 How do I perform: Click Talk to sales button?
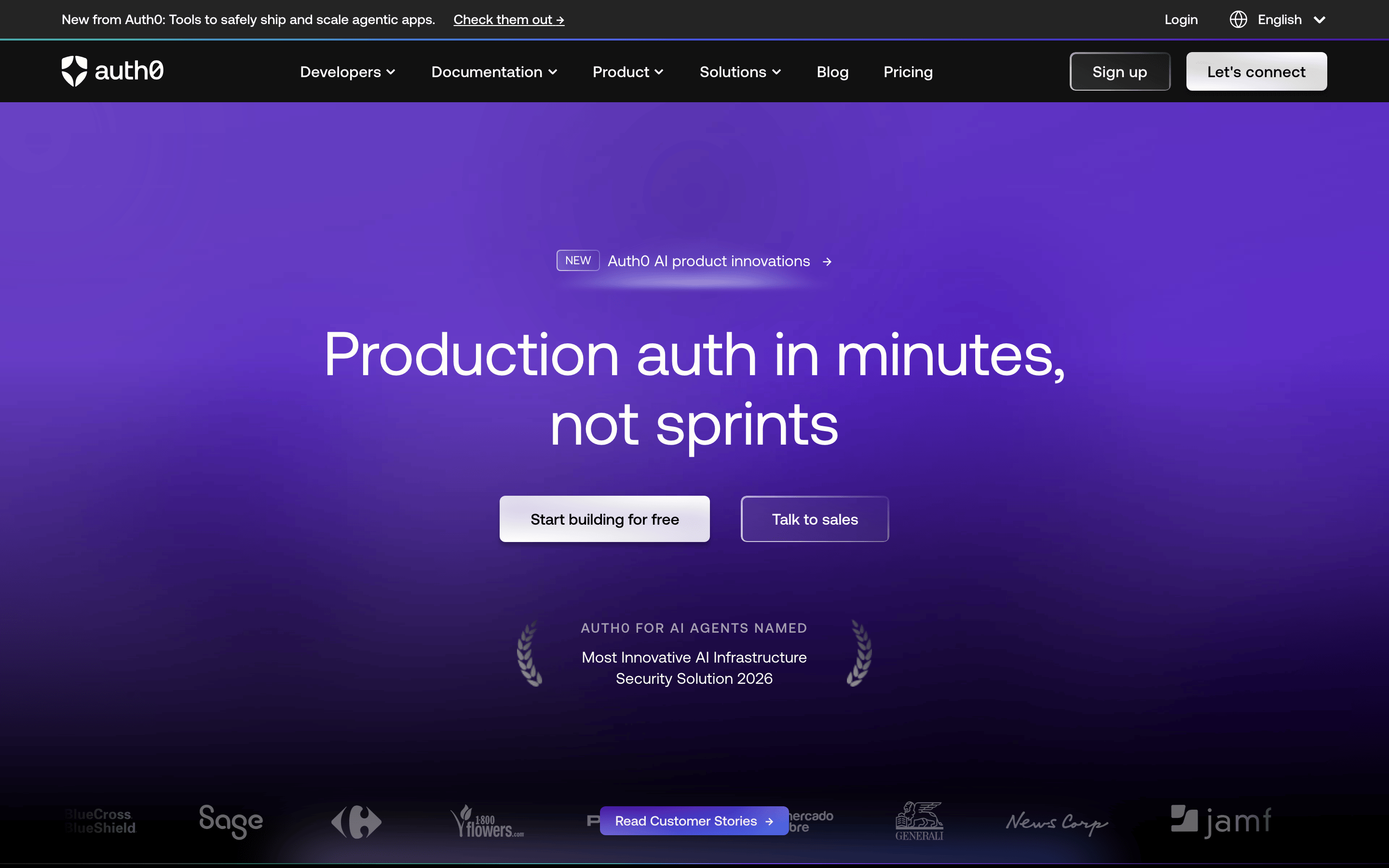pos(815,519)
